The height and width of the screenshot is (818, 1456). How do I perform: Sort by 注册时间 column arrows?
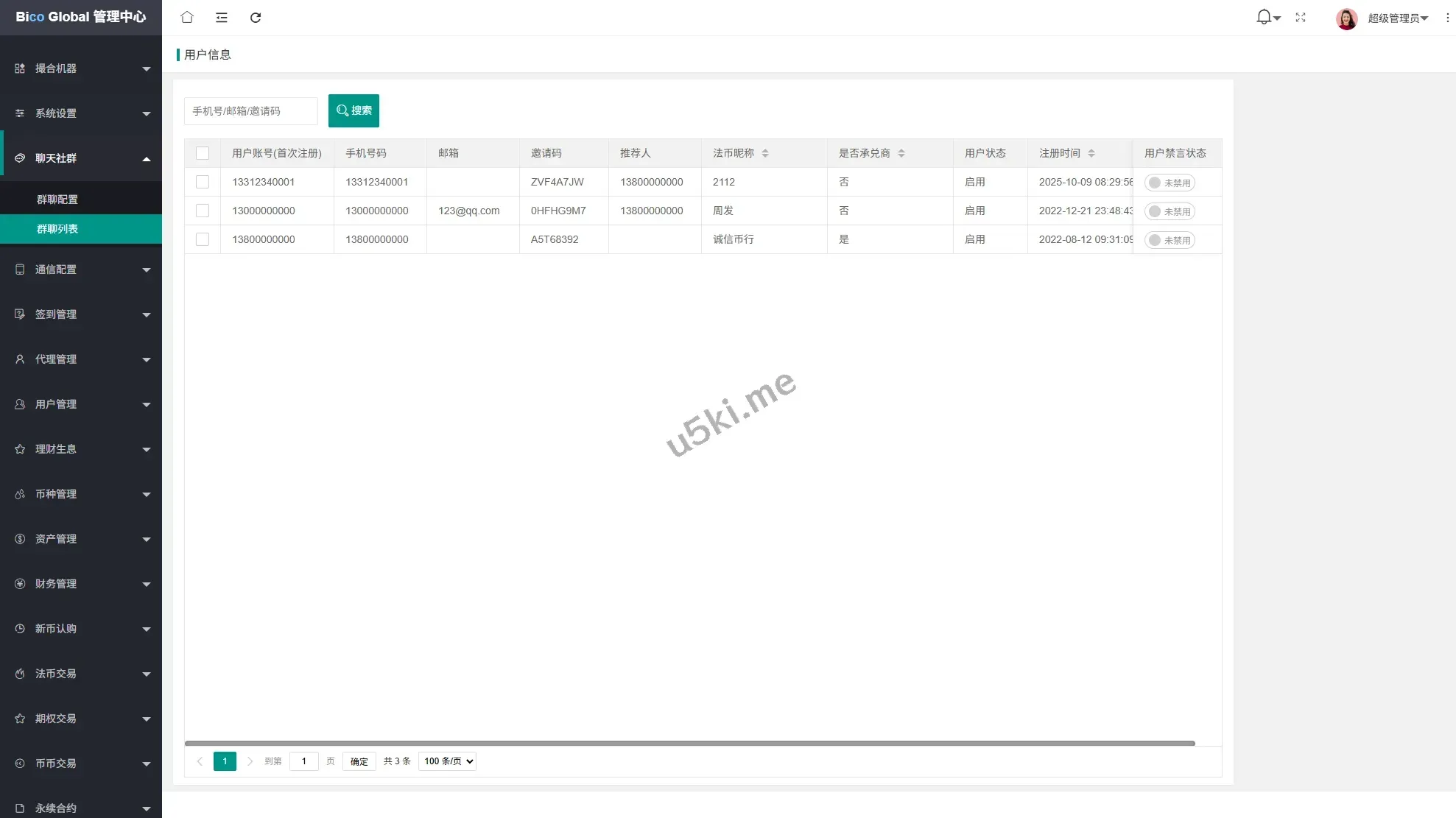pyautogui.click(x=1091, y=153)
